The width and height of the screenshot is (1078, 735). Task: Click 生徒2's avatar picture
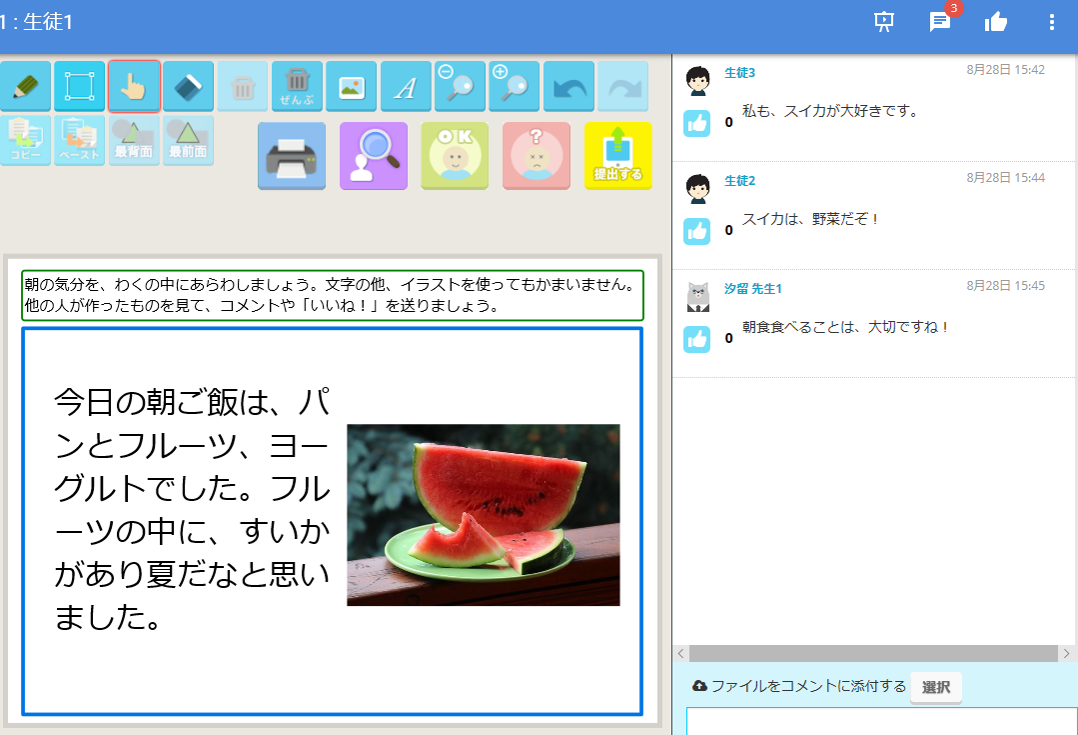coord(698,189)
